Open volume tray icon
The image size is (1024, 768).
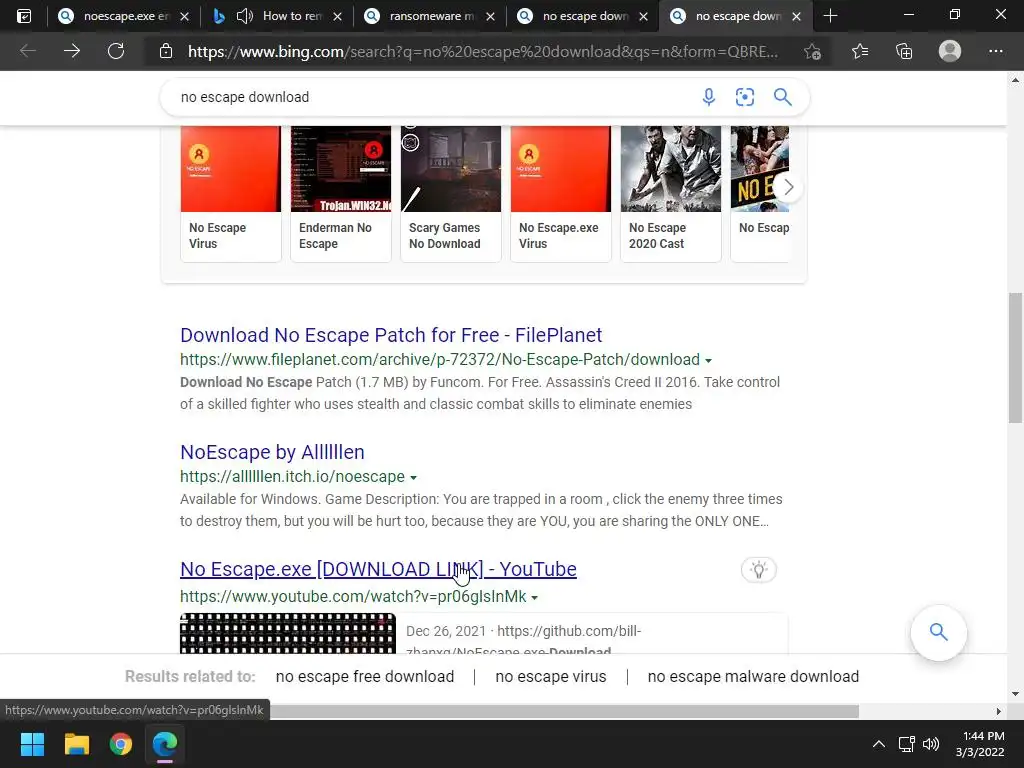coord(931,744)
